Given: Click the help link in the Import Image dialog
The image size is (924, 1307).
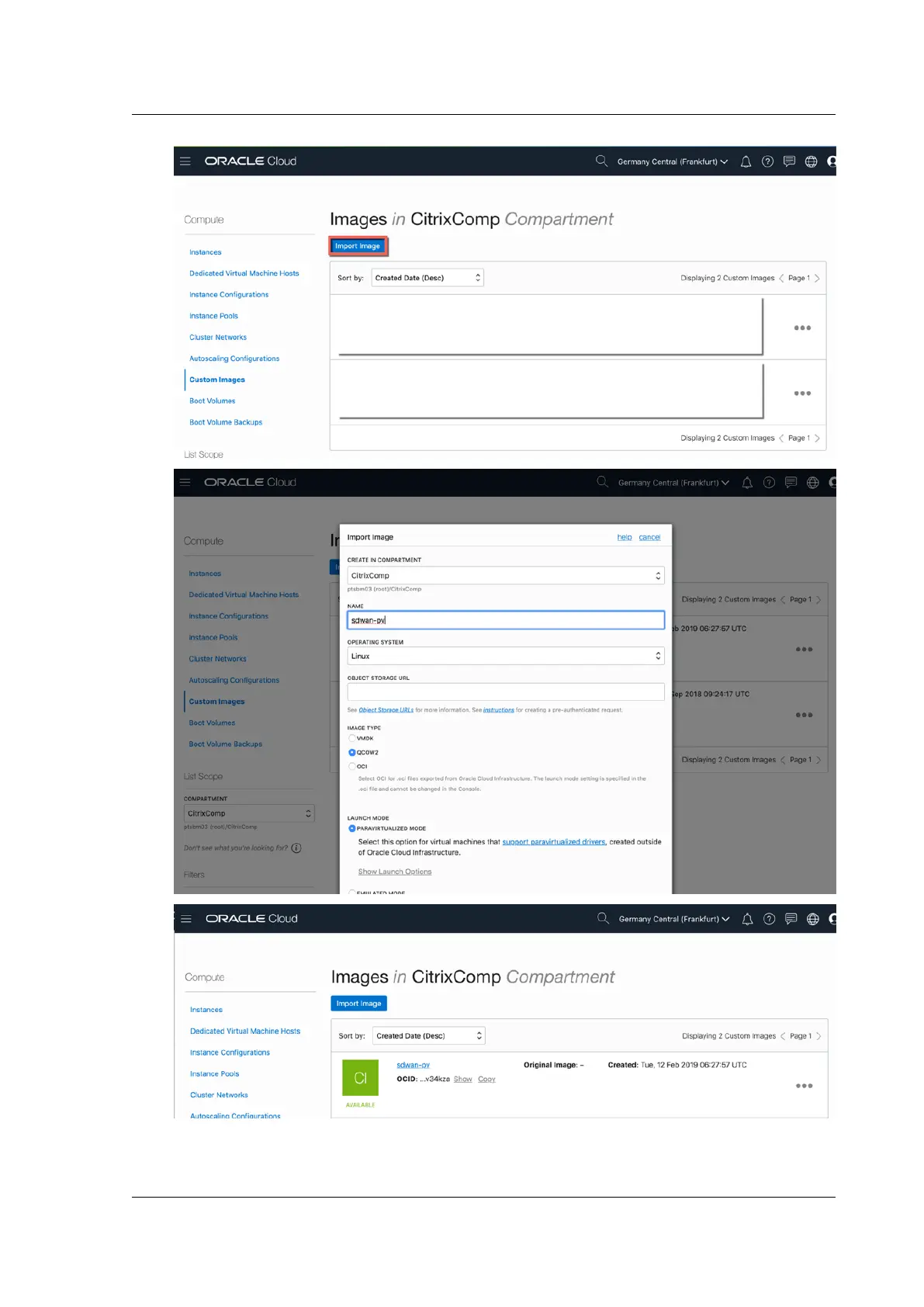Looking at the screenshot, I should click(x=625, y=537).
